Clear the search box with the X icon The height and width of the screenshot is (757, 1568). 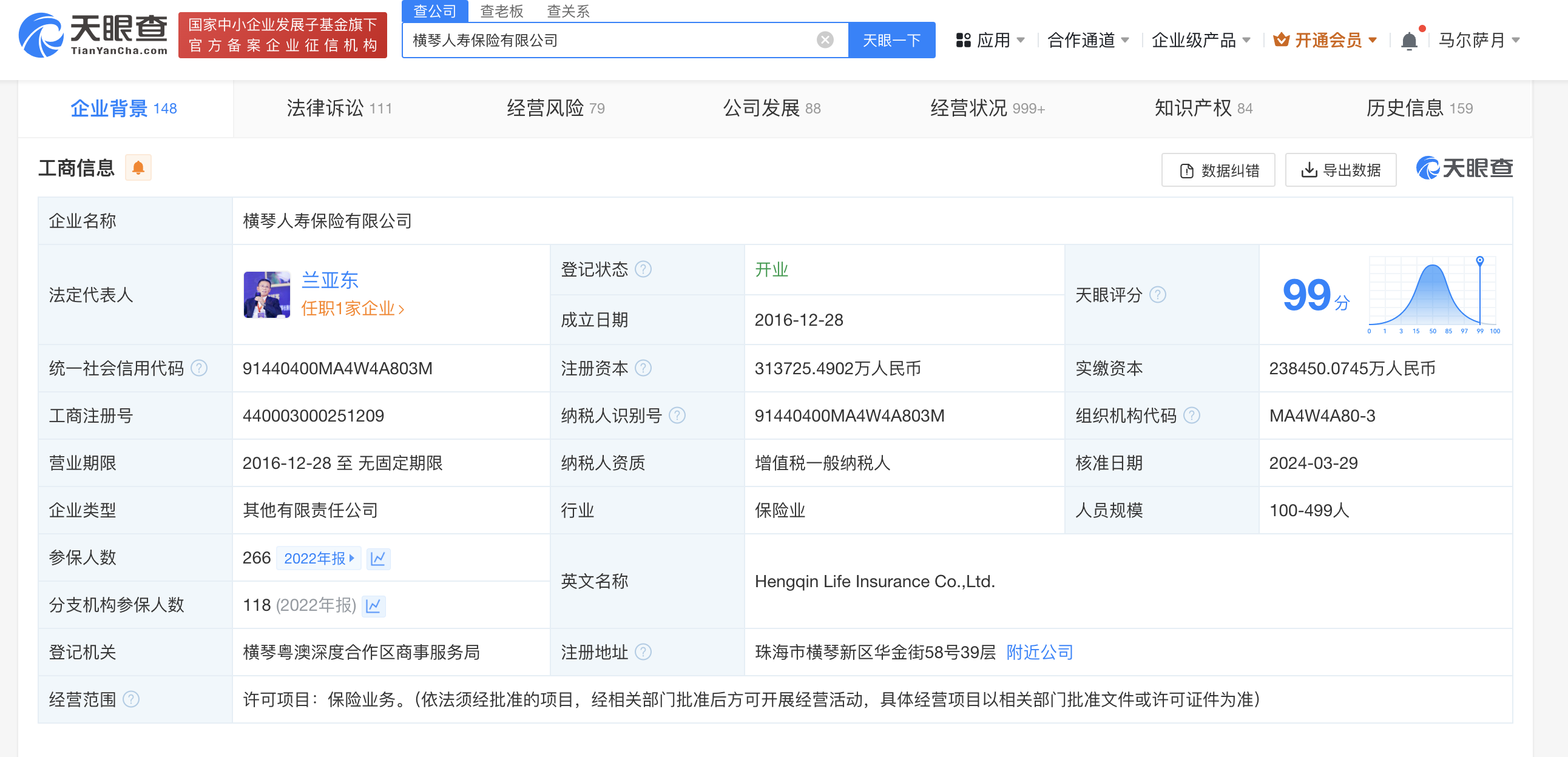[x=825, y=40]
